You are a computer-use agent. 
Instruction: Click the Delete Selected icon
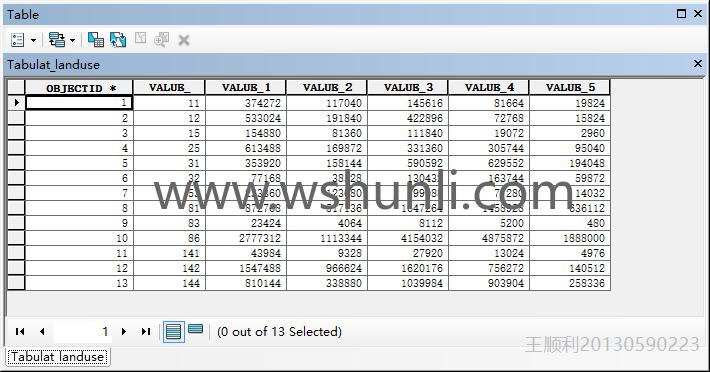click(x=183, y=40)
